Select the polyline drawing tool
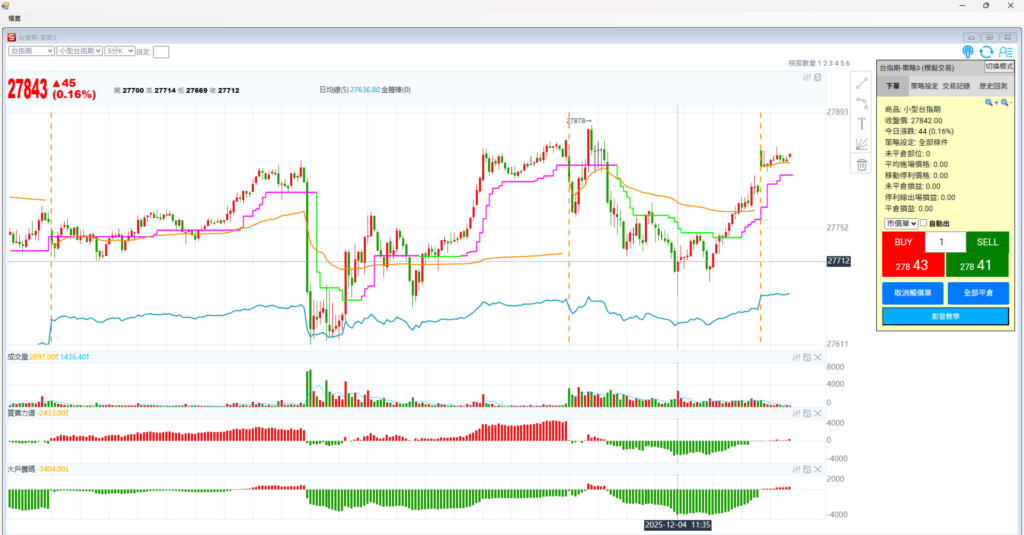 pos(861,102)
